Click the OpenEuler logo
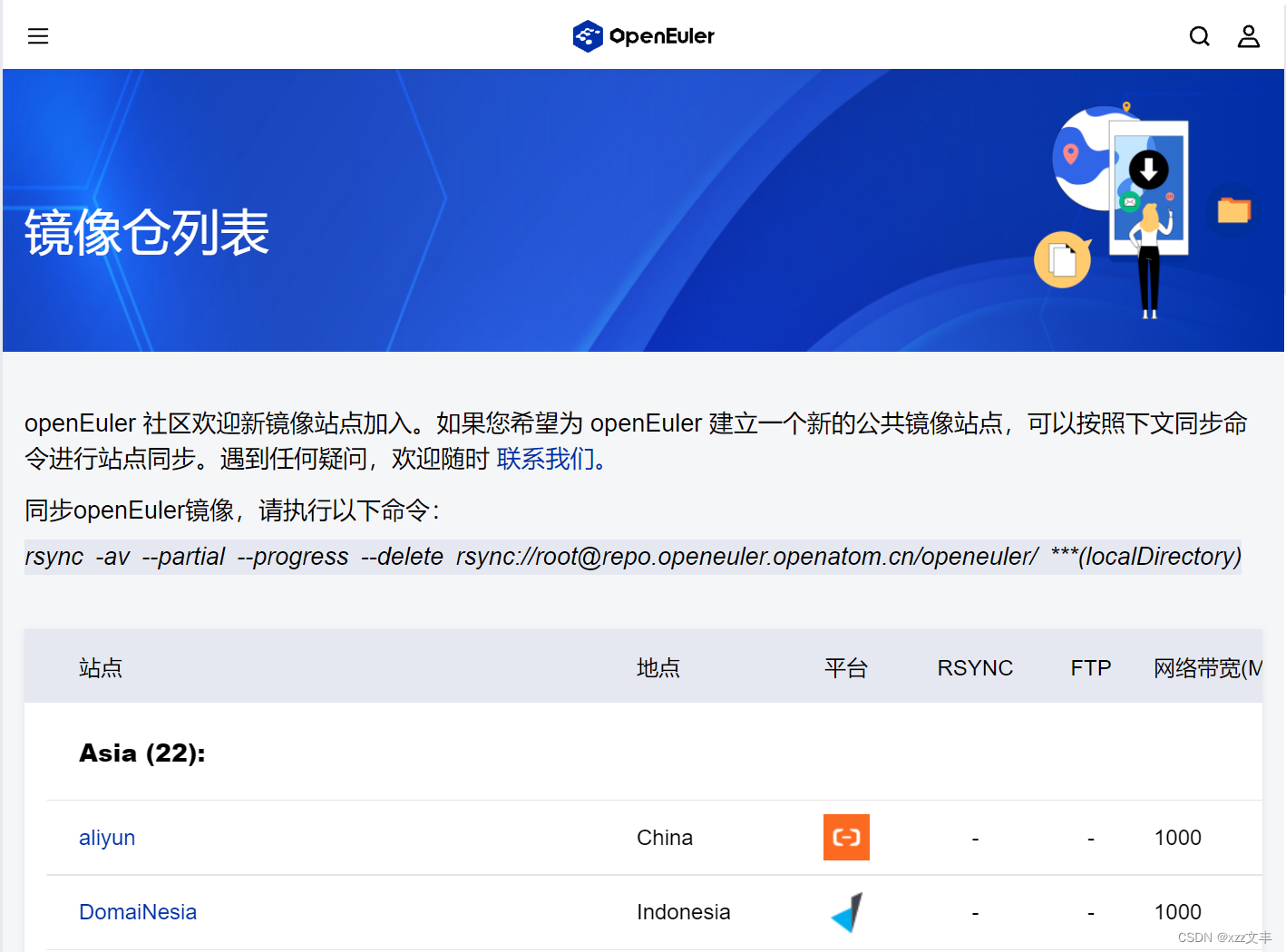 click(x=643, y=35)
